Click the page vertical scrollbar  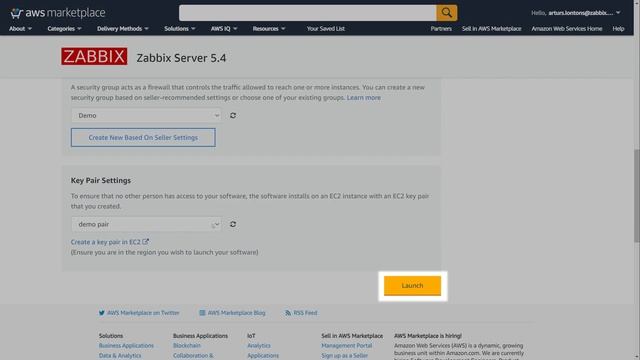tap(636, 196)
